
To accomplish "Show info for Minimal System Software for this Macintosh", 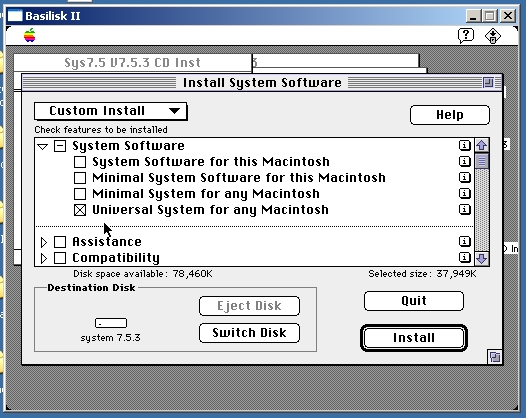I will point(465,177).
